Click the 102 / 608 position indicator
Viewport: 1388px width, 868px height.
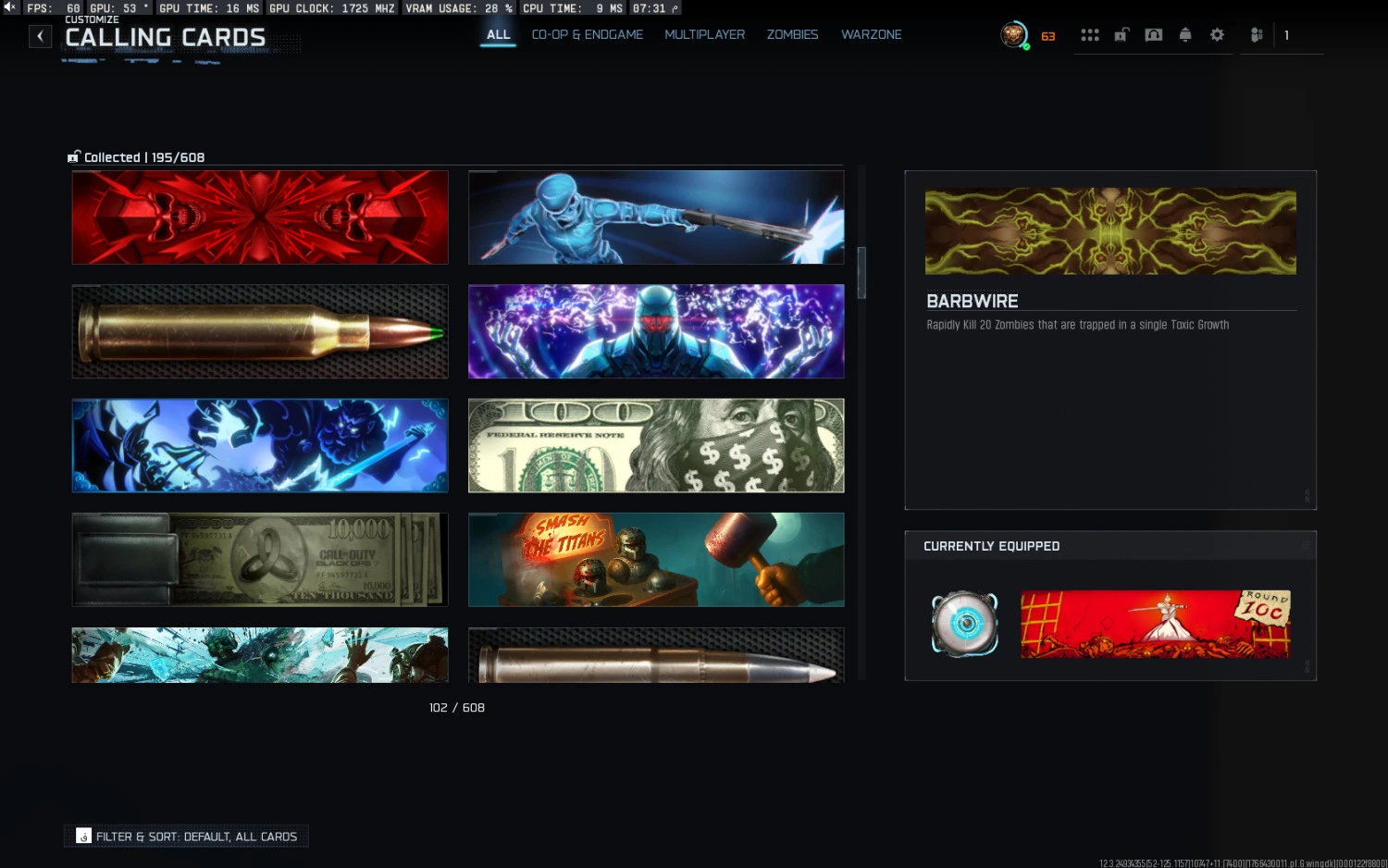(457, 708)
